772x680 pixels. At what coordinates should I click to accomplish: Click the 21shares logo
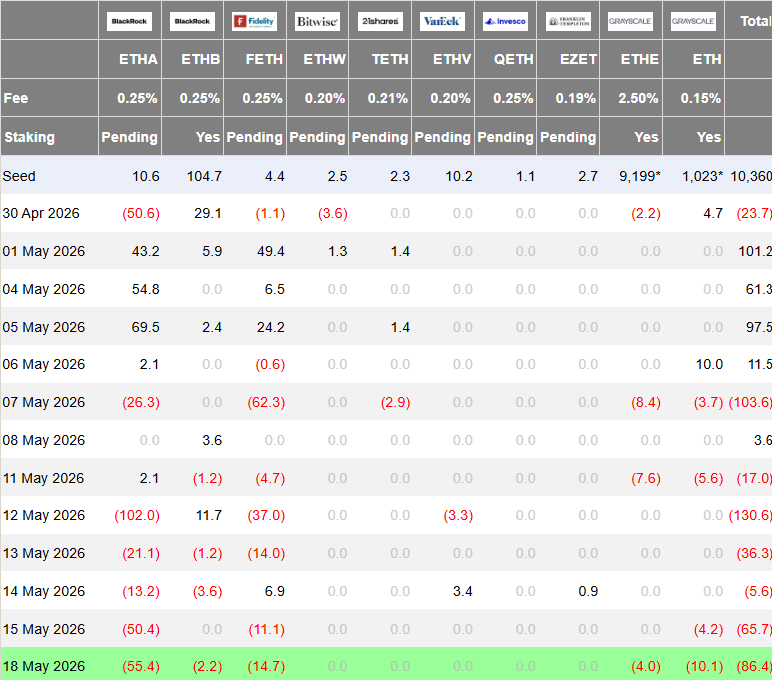coord(380,21)
